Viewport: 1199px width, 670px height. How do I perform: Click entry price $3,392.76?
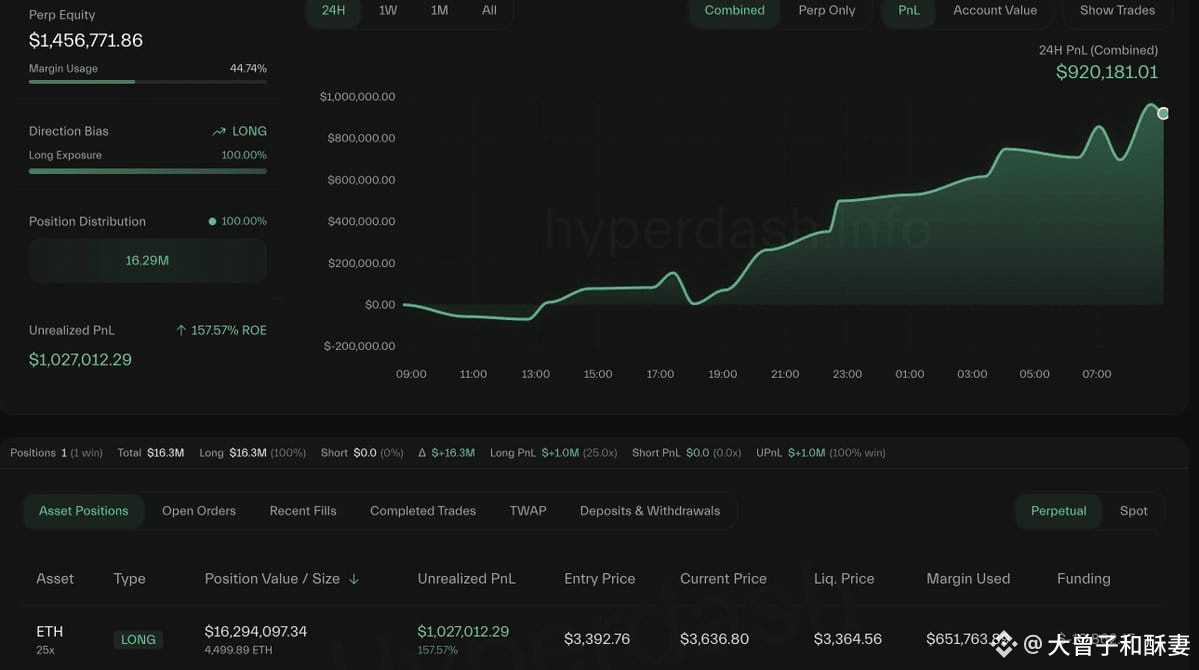click(597, 639)
